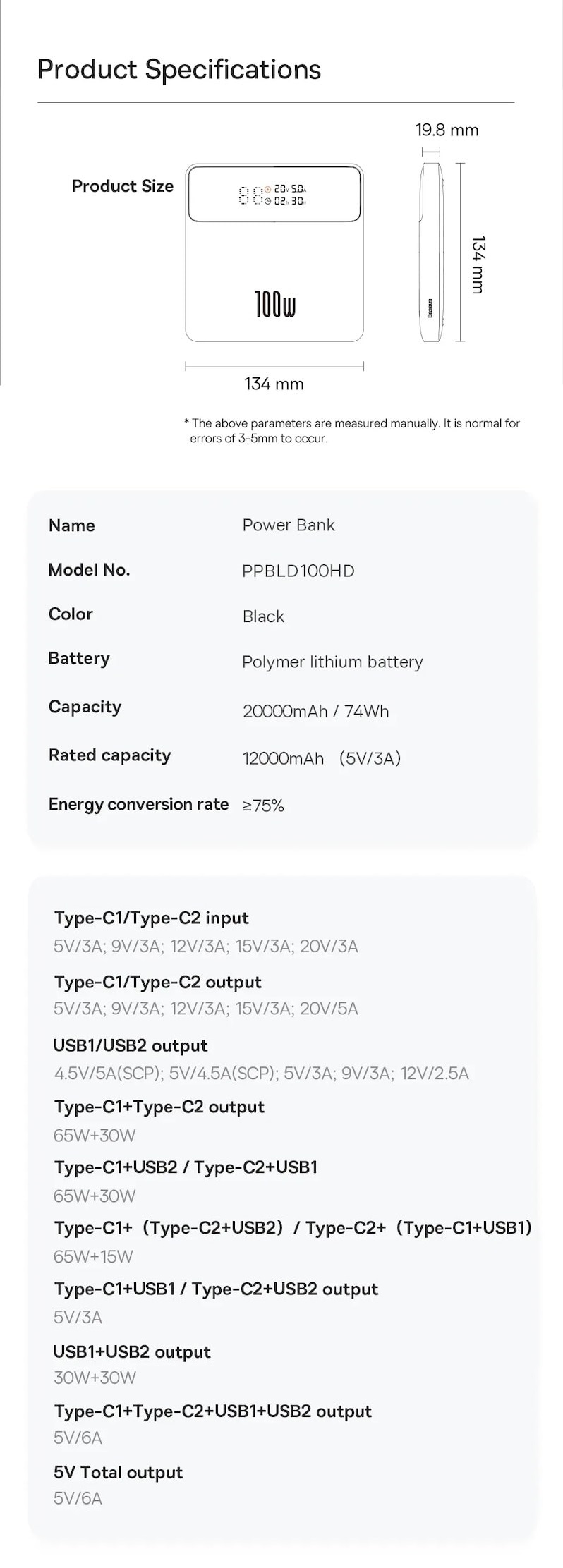The height and width of the screenshot is (1568, 563).
Task: Click the 134 mm width dimension label
Action: [274, 384]
